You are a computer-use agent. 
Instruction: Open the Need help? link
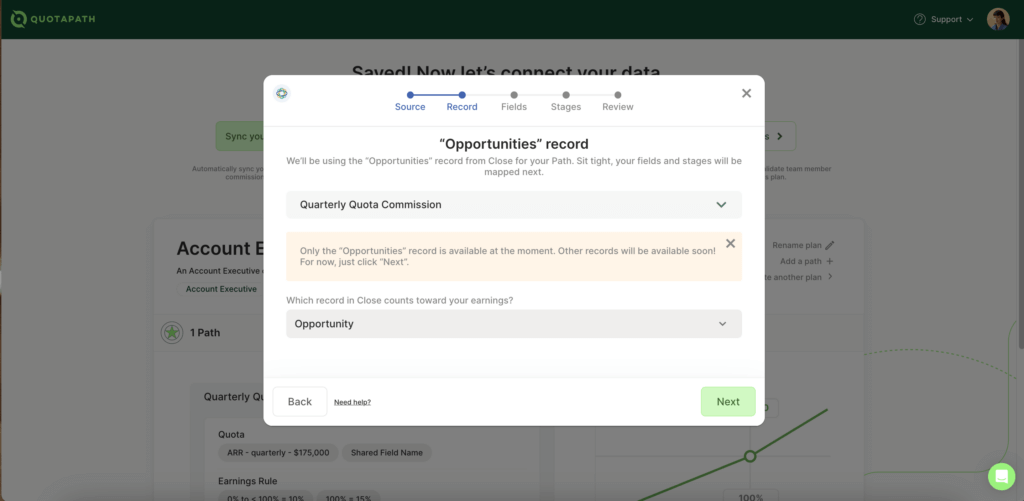pos(353,402)
